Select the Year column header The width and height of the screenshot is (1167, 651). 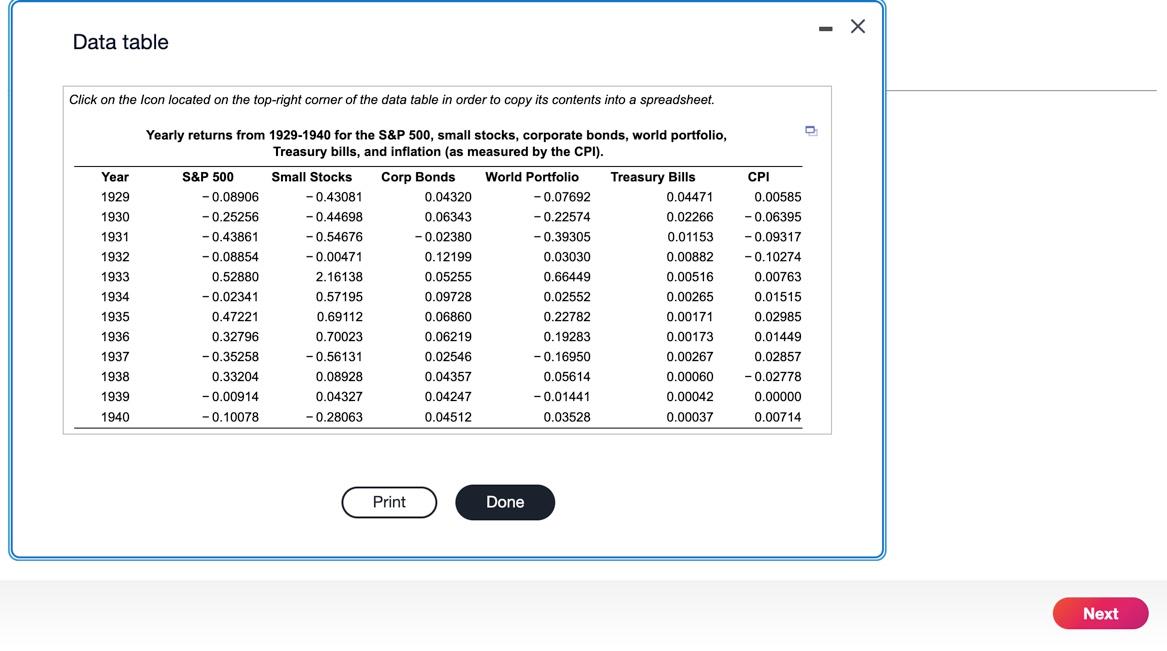coord(113,176)
